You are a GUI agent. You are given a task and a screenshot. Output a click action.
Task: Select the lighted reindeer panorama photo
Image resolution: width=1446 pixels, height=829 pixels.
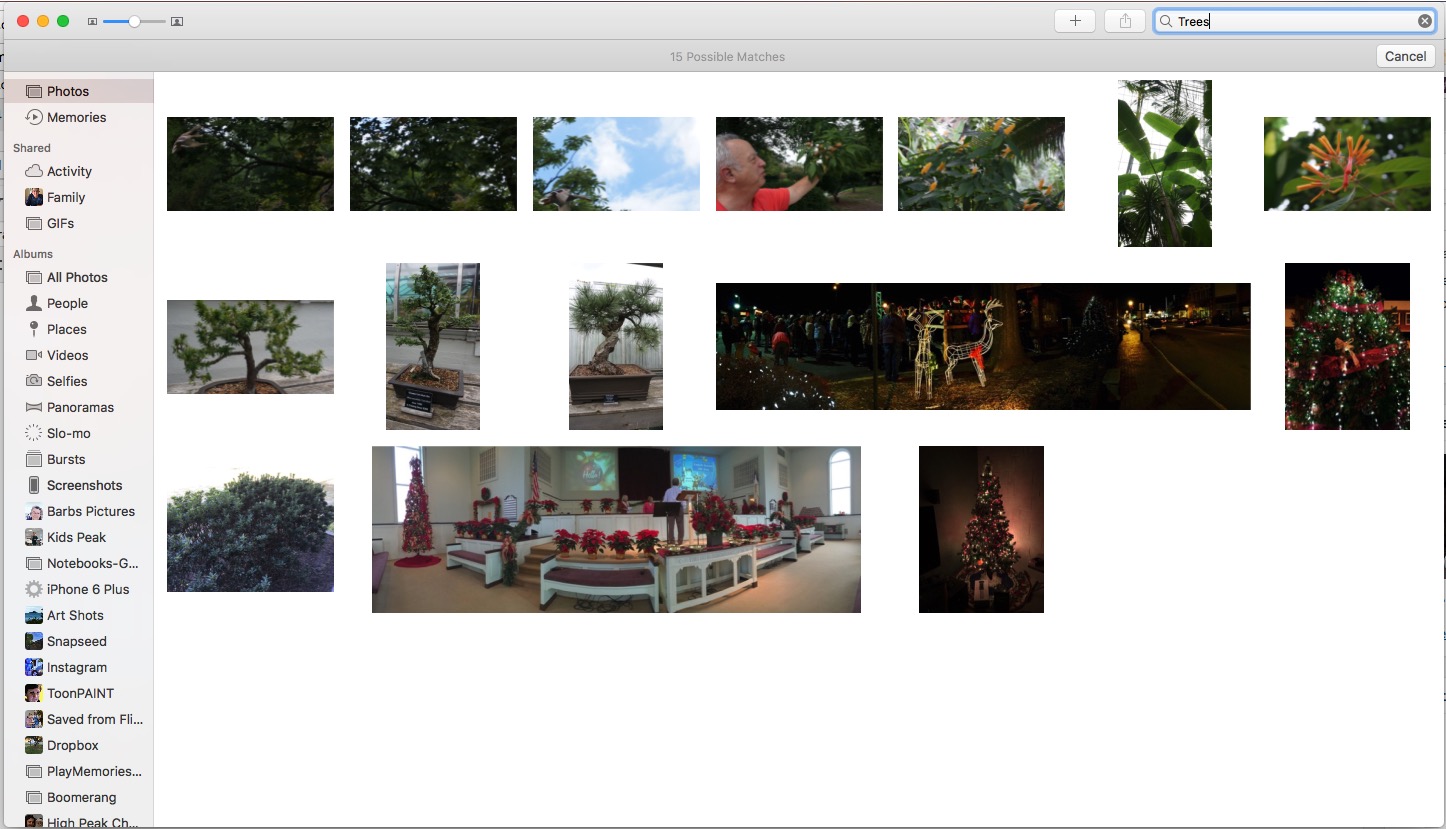[983, 346]
